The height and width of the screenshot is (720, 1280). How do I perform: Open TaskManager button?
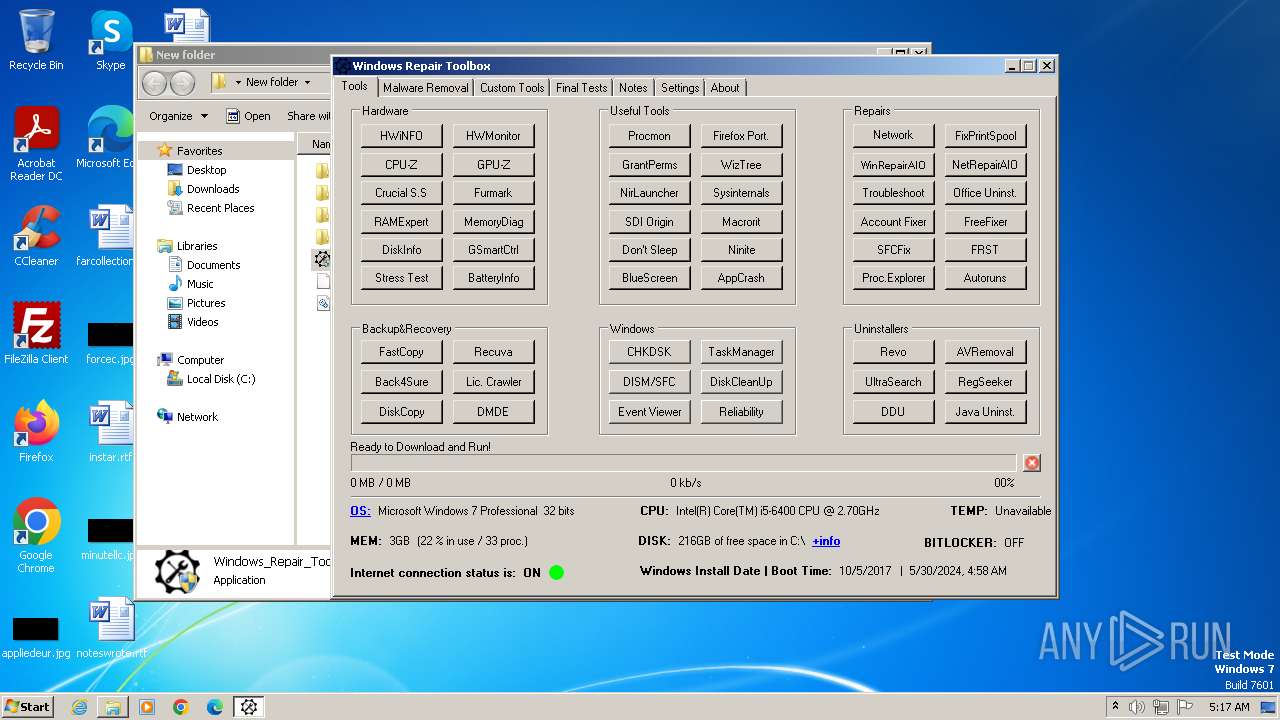coord(741,352)
